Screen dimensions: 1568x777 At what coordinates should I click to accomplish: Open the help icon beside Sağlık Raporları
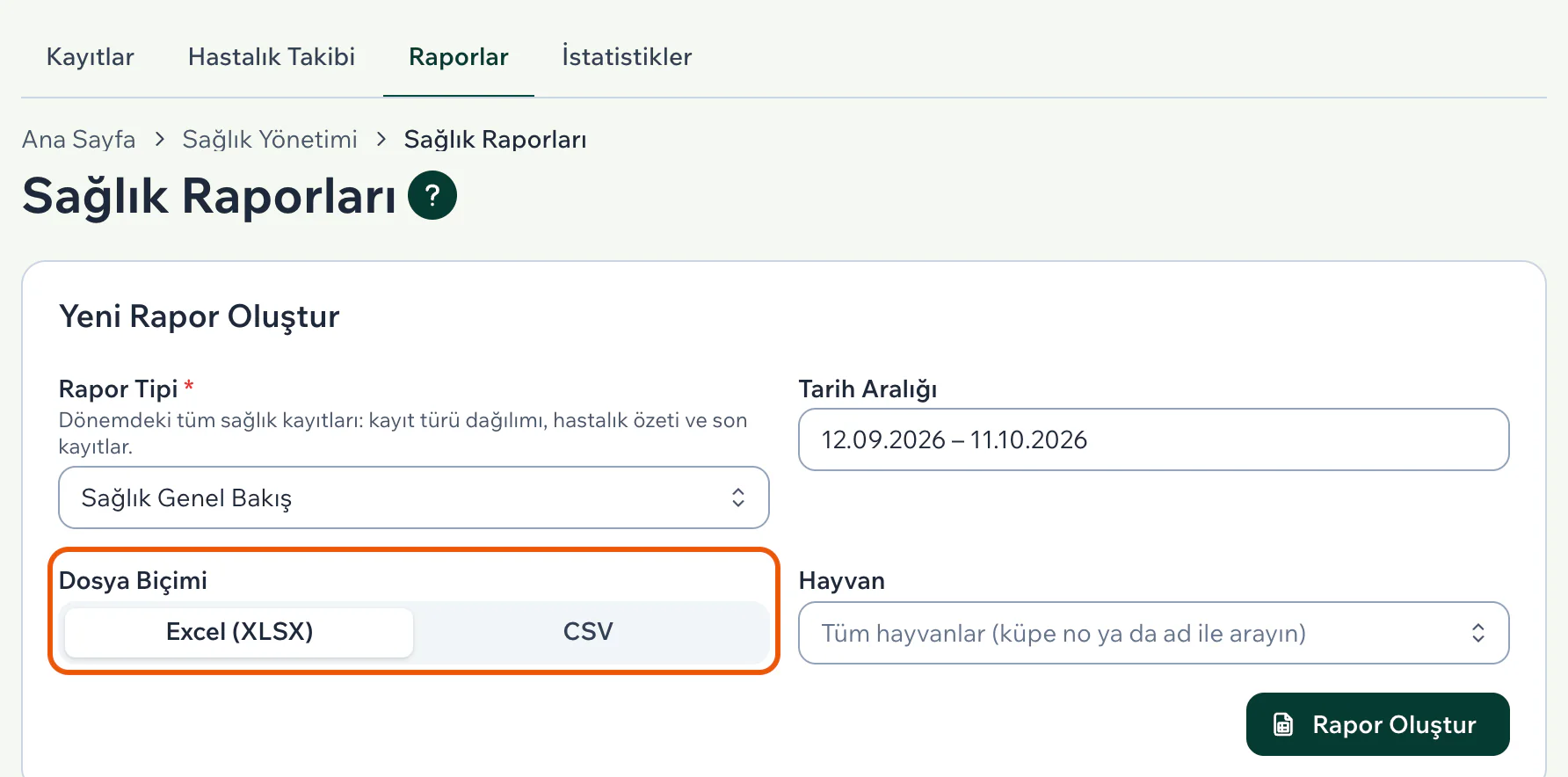coord(432,195)
